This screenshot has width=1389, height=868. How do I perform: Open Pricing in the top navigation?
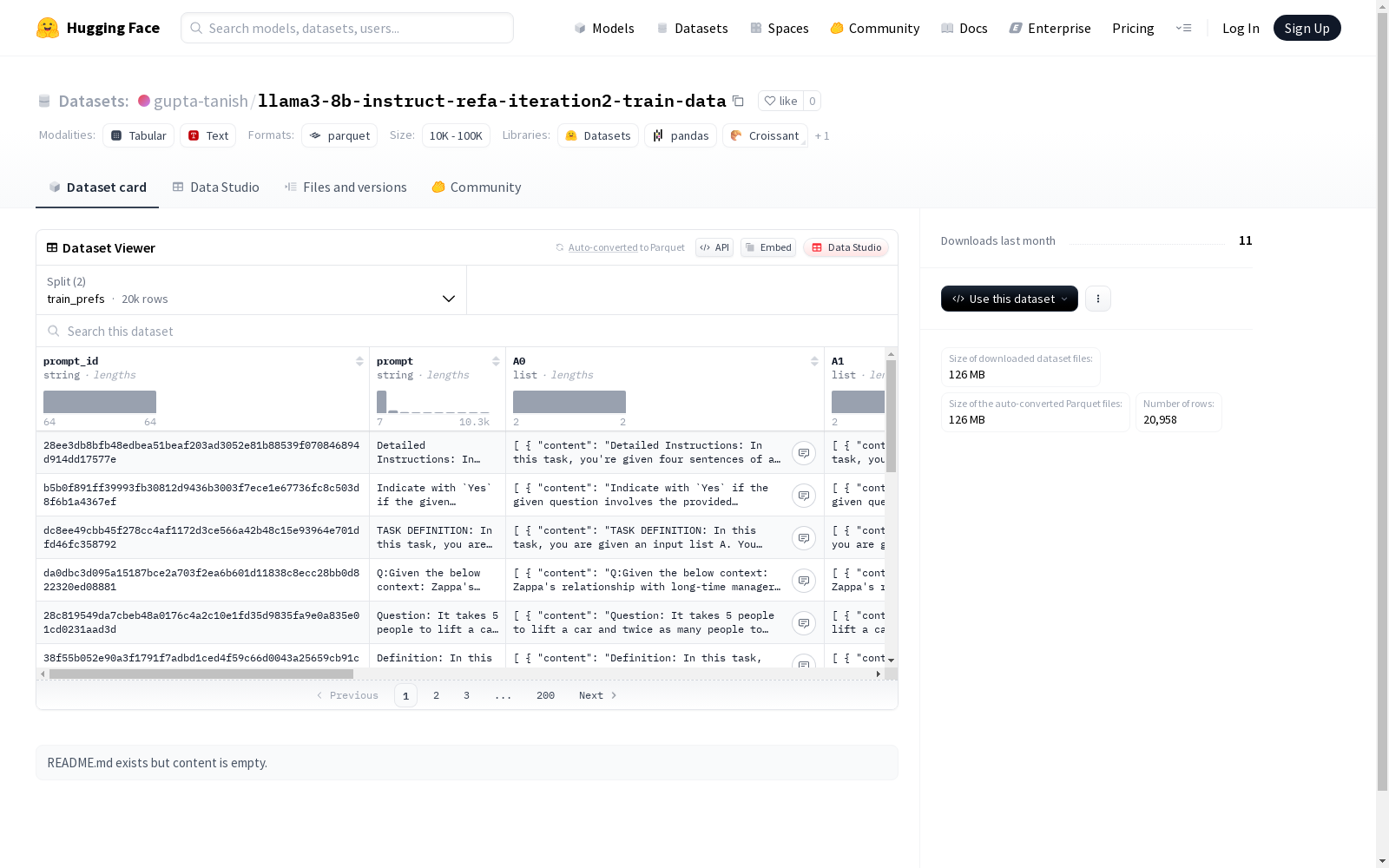(x=1133, y=28)
